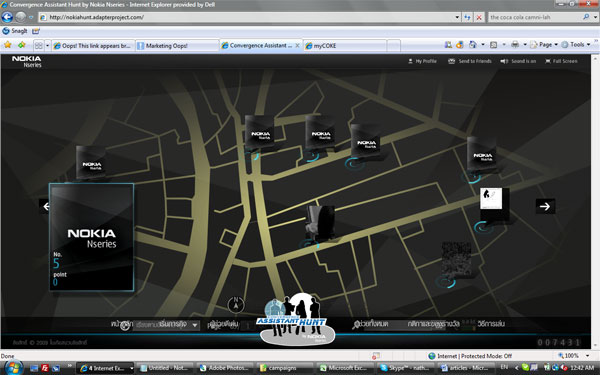Viewport: 600px width, 375px height.
Task: Click the search box with coca cola text
Action: [535, 17]
